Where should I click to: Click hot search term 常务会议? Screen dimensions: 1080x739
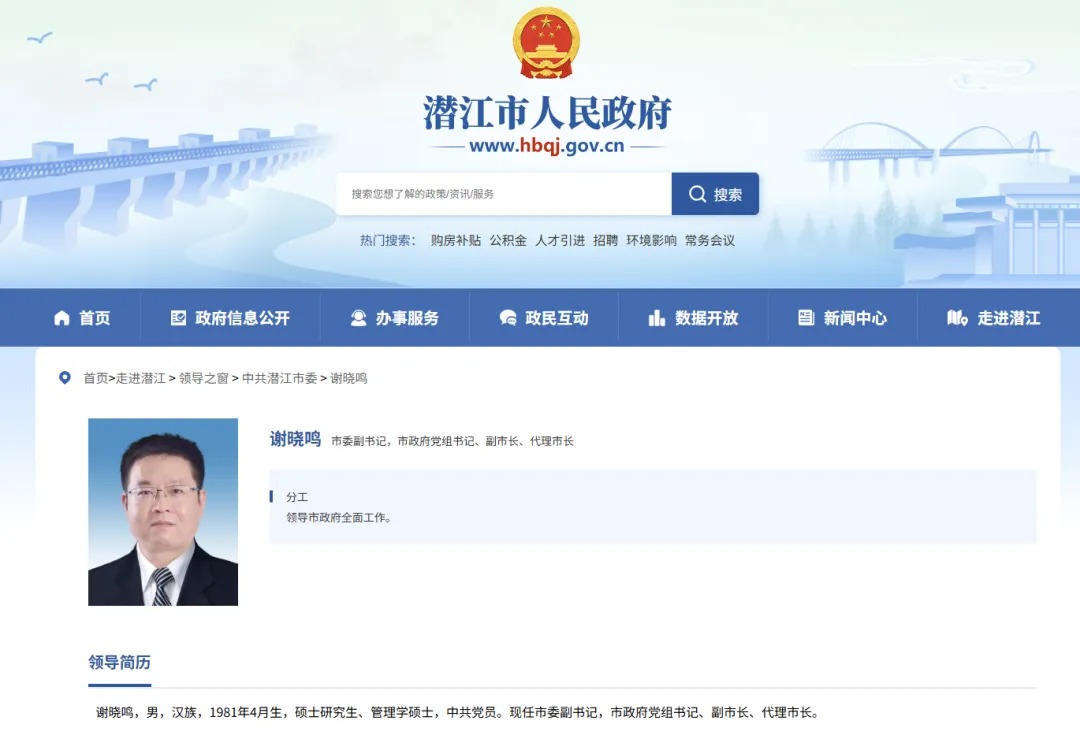point(709,240)
